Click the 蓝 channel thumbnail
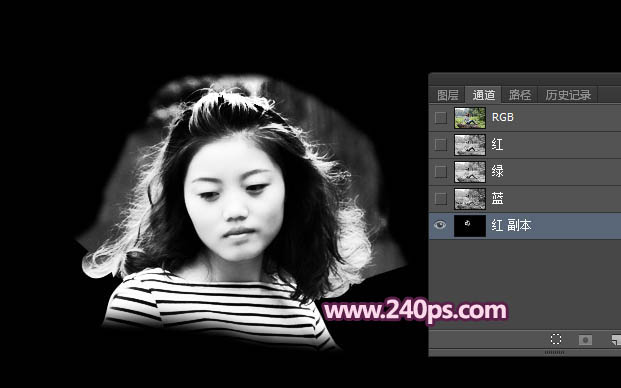This screenshot has height=388, width=621. coord(470,198)
